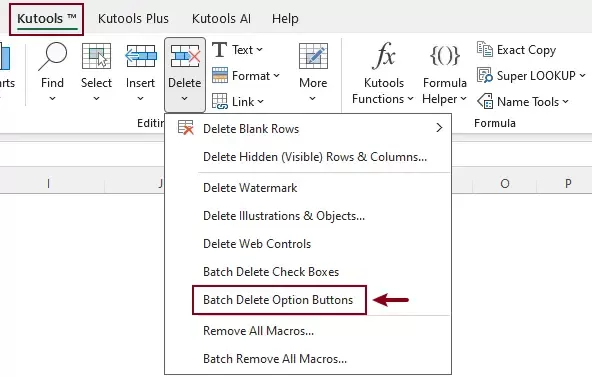Click the Delete tool icon
Viewport: 592px width, 377px height.
pyautogui.click(x=185, y=56)
